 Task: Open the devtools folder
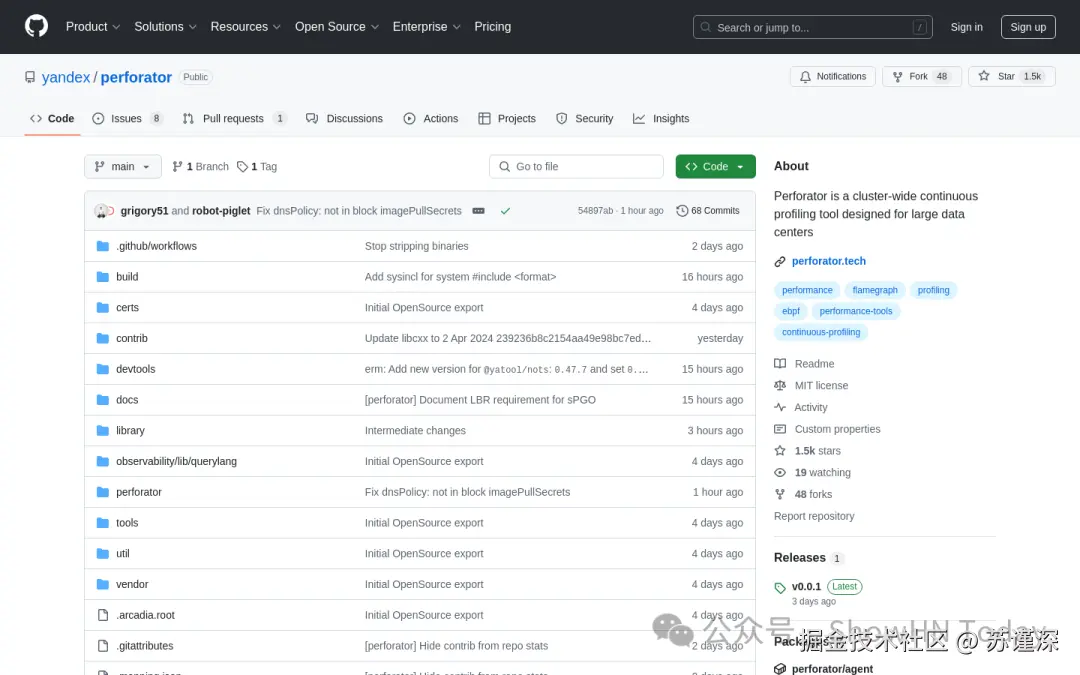pyautogui.click(x=136, y=369)
